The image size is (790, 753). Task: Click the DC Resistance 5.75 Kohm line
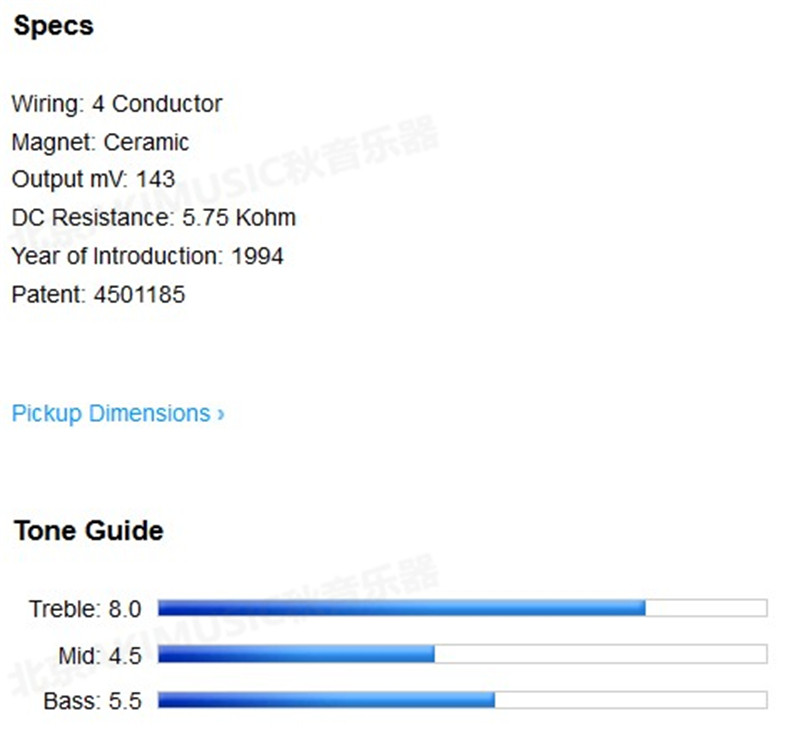coord(153,217)
